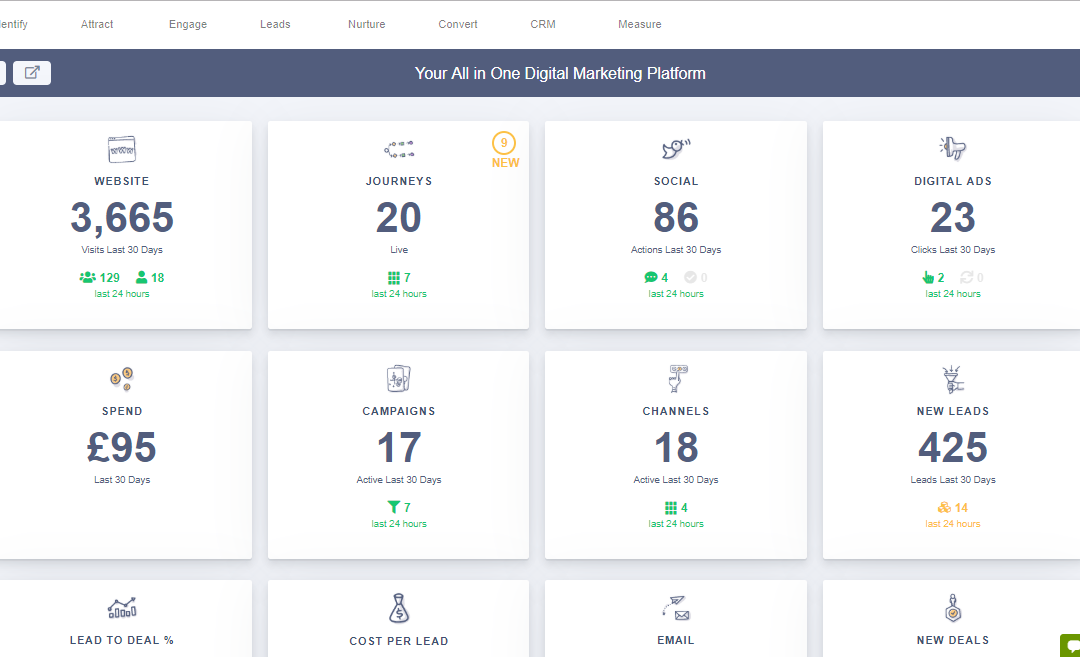The width and height of the screenshot is (1080, 657).
Task: Click the NEW badge on the Journeys card
Action: [x=505, y=148]
